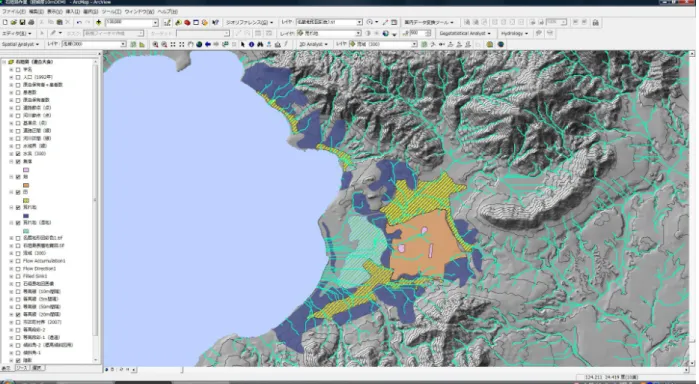The image size is (699, 384).
Task: Click the New map document icon
Action: coord(5,22)
